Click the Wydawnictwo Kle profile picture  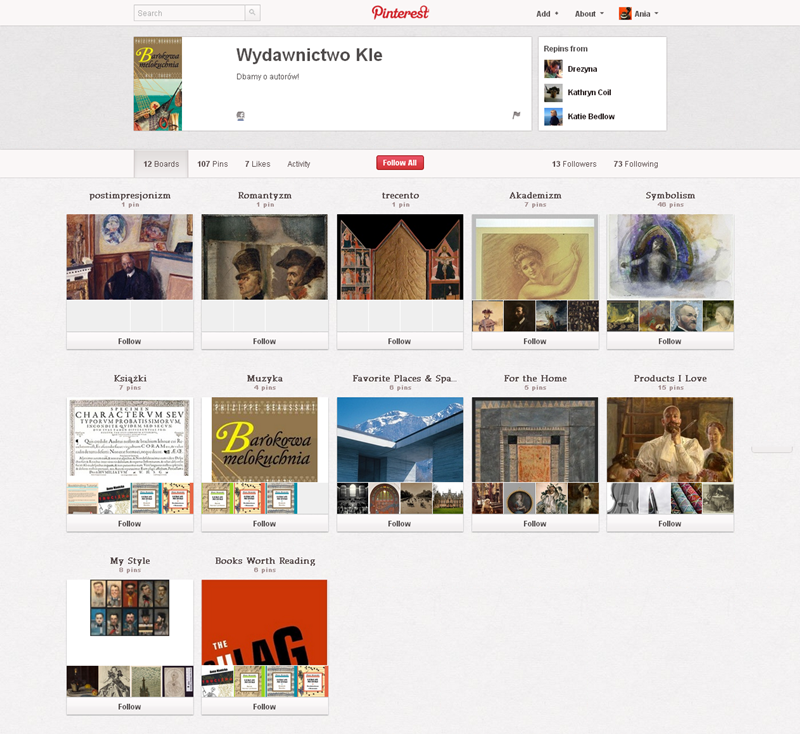pos(158,84)
